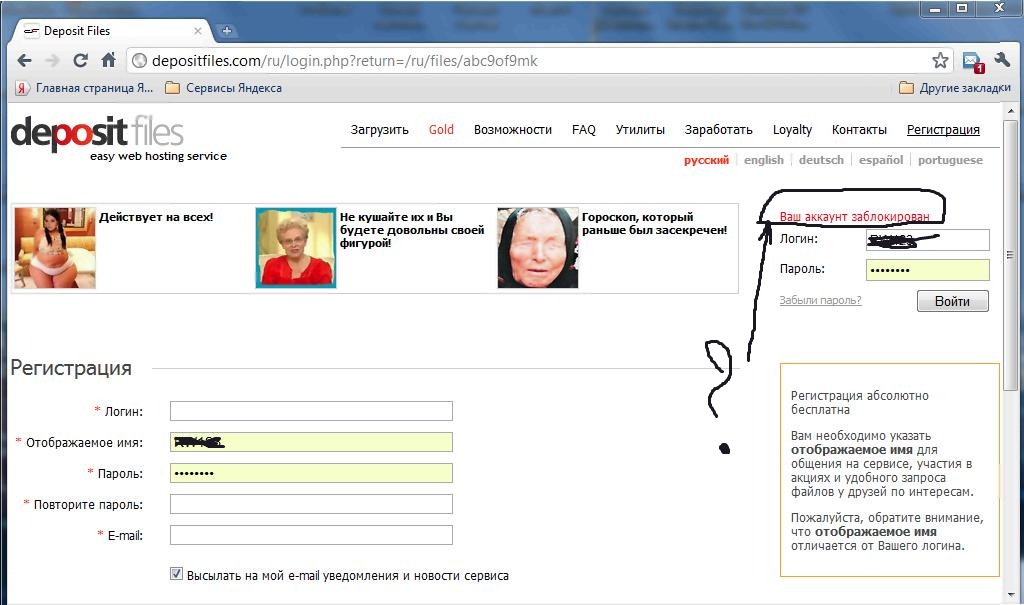The width and height of the screenshot is (1024, 605).
Task: Open the Gold menu item
Action: tap(441, 129)
